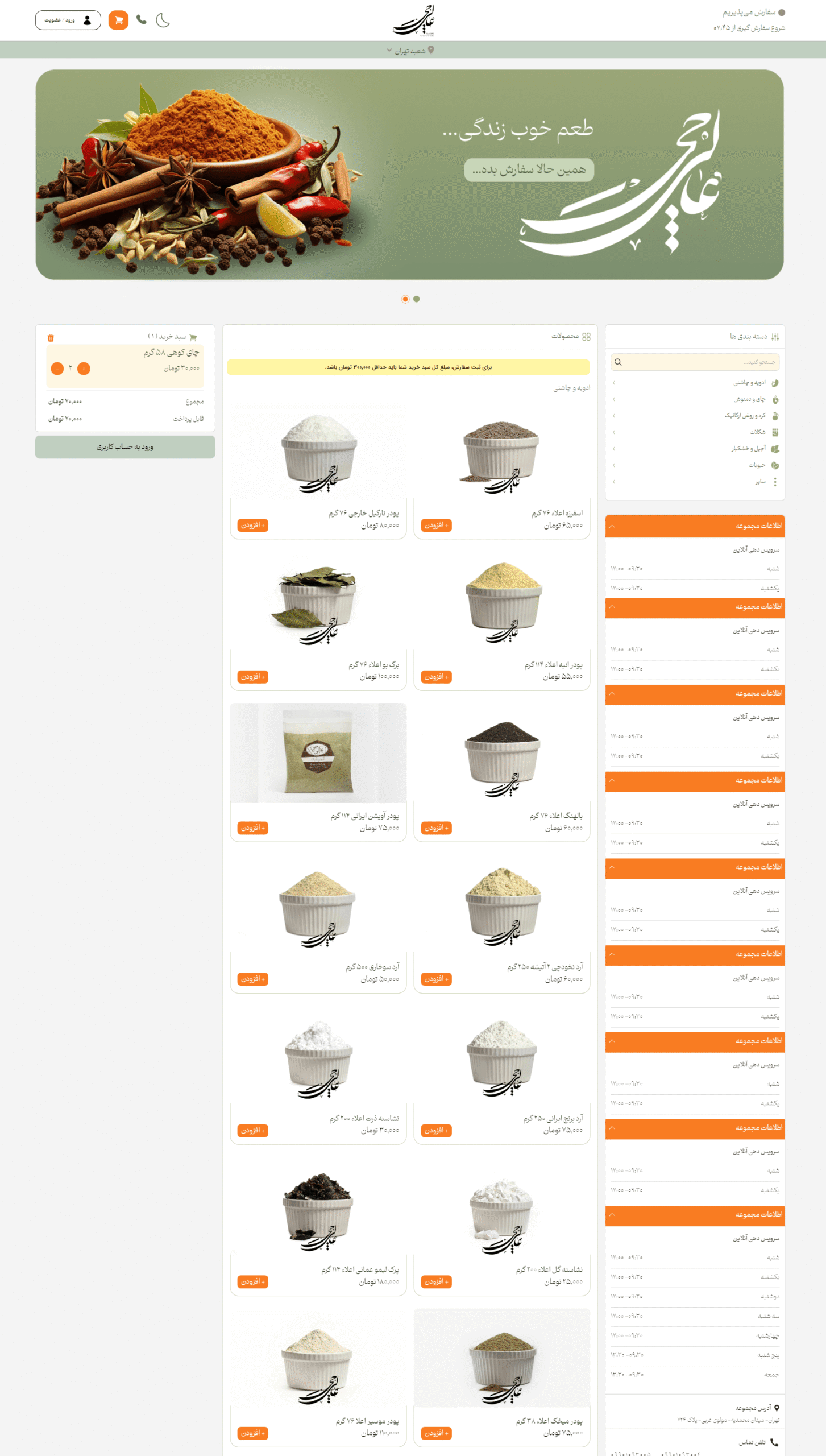
Task: Open آجیل و خشکبار category
Action: (x=695, y=449)
